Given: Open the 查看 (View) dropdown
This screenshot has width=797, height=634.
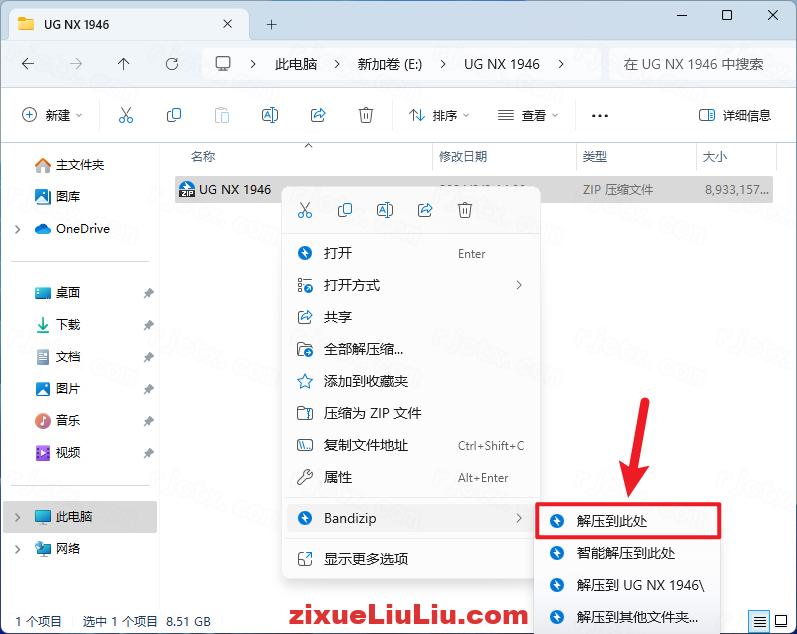Looking at the screenshot, I should tap(528, 115).
